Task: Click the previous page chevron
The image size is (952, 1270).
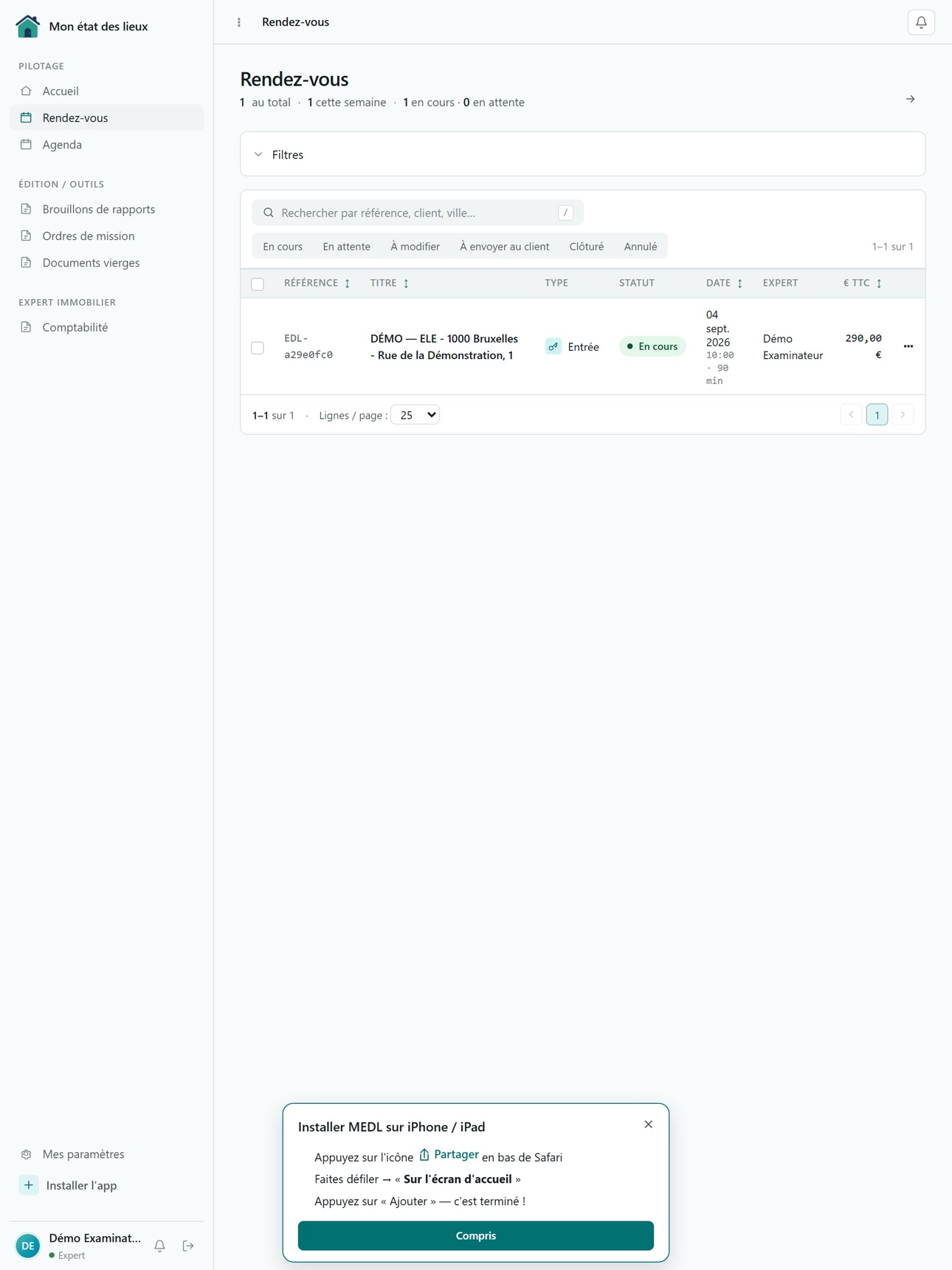Action: click(851, 415)
